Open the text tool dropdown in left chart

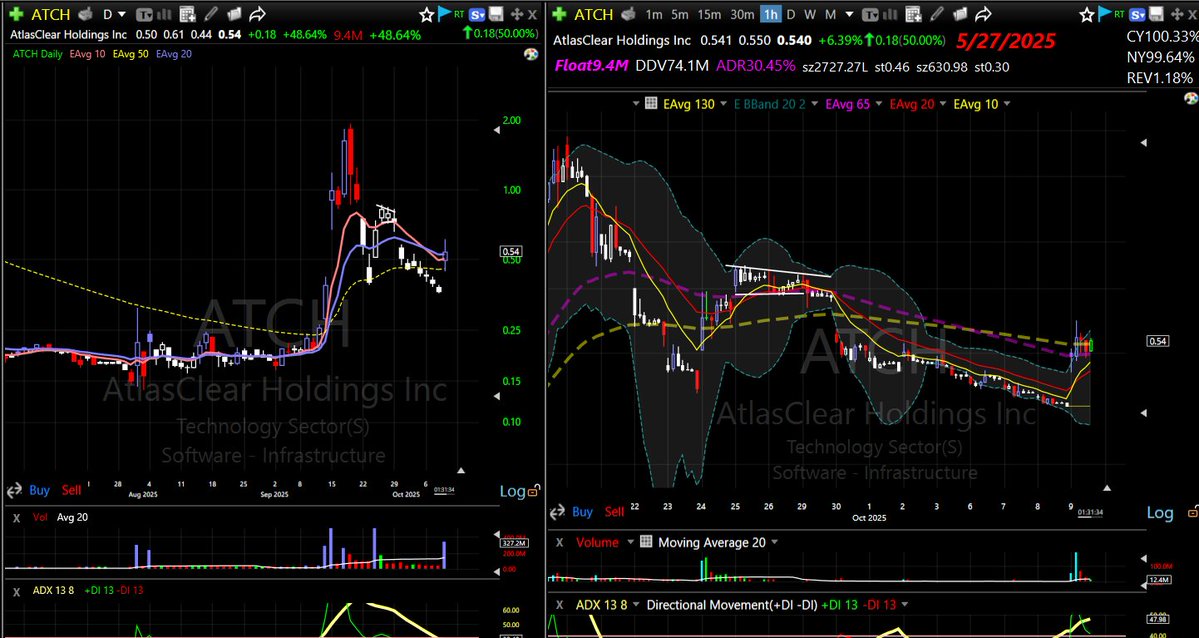tap(144, 15)
